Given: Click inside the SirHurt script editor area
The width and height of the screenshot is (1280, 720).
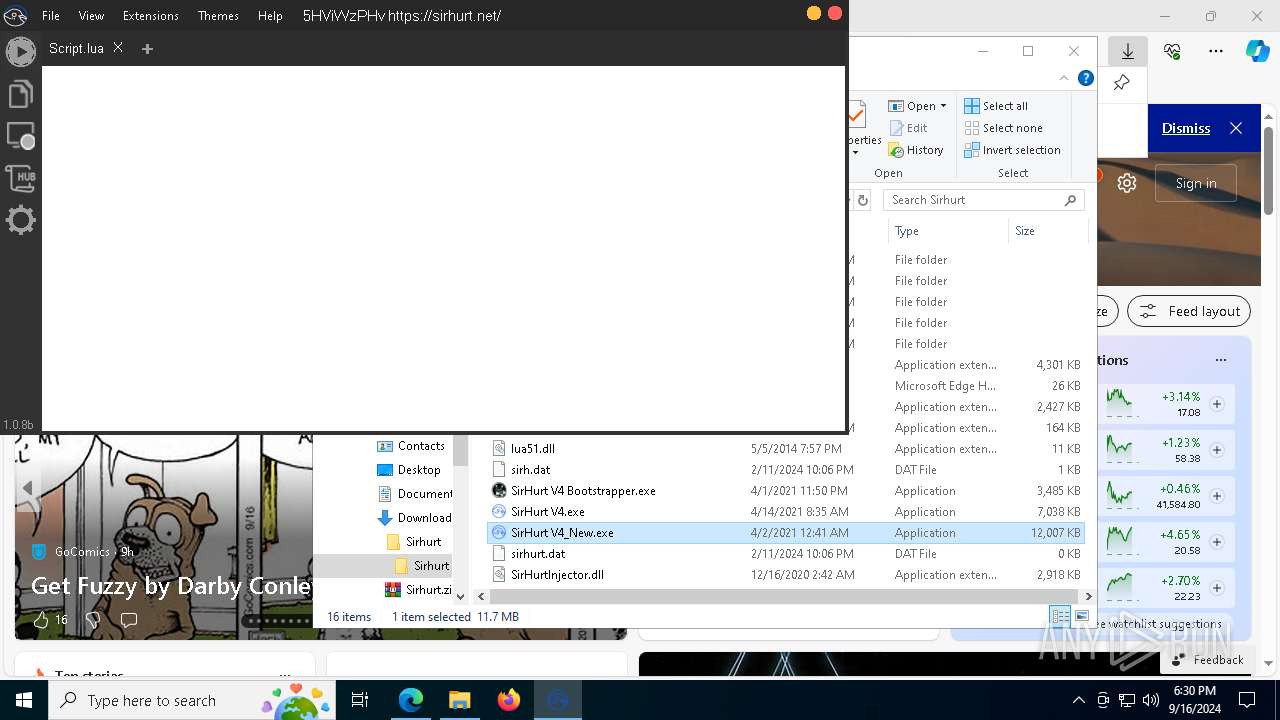Looking at the screenshot, I should 443,248.
